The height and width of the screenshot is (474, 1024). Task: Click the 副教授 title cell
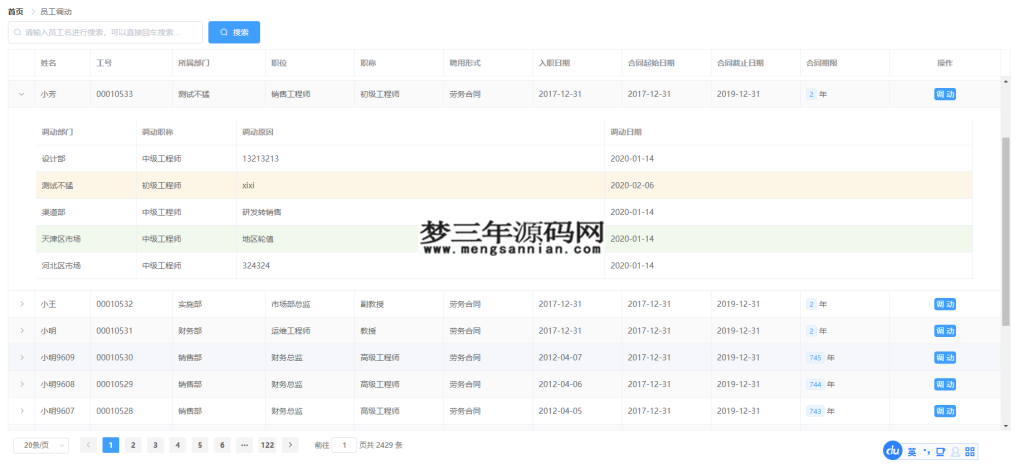372,304
